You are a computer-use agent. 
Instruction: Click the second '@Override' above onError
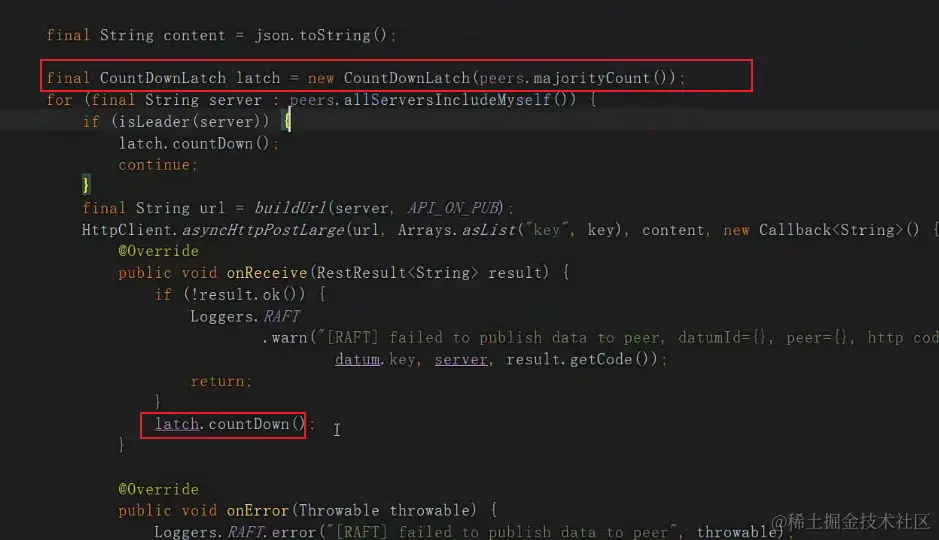click(158, 489)
